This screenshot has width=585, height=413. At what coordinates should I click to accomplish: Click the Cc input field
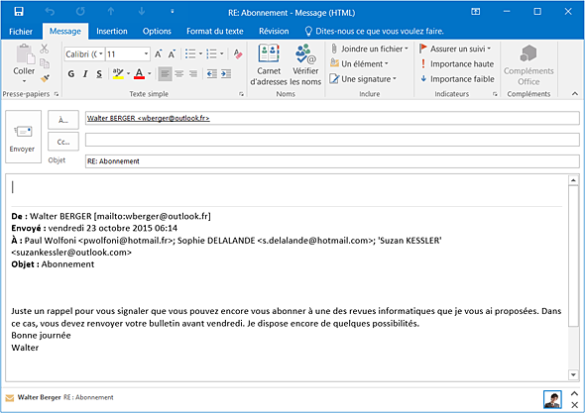point(332,140)
